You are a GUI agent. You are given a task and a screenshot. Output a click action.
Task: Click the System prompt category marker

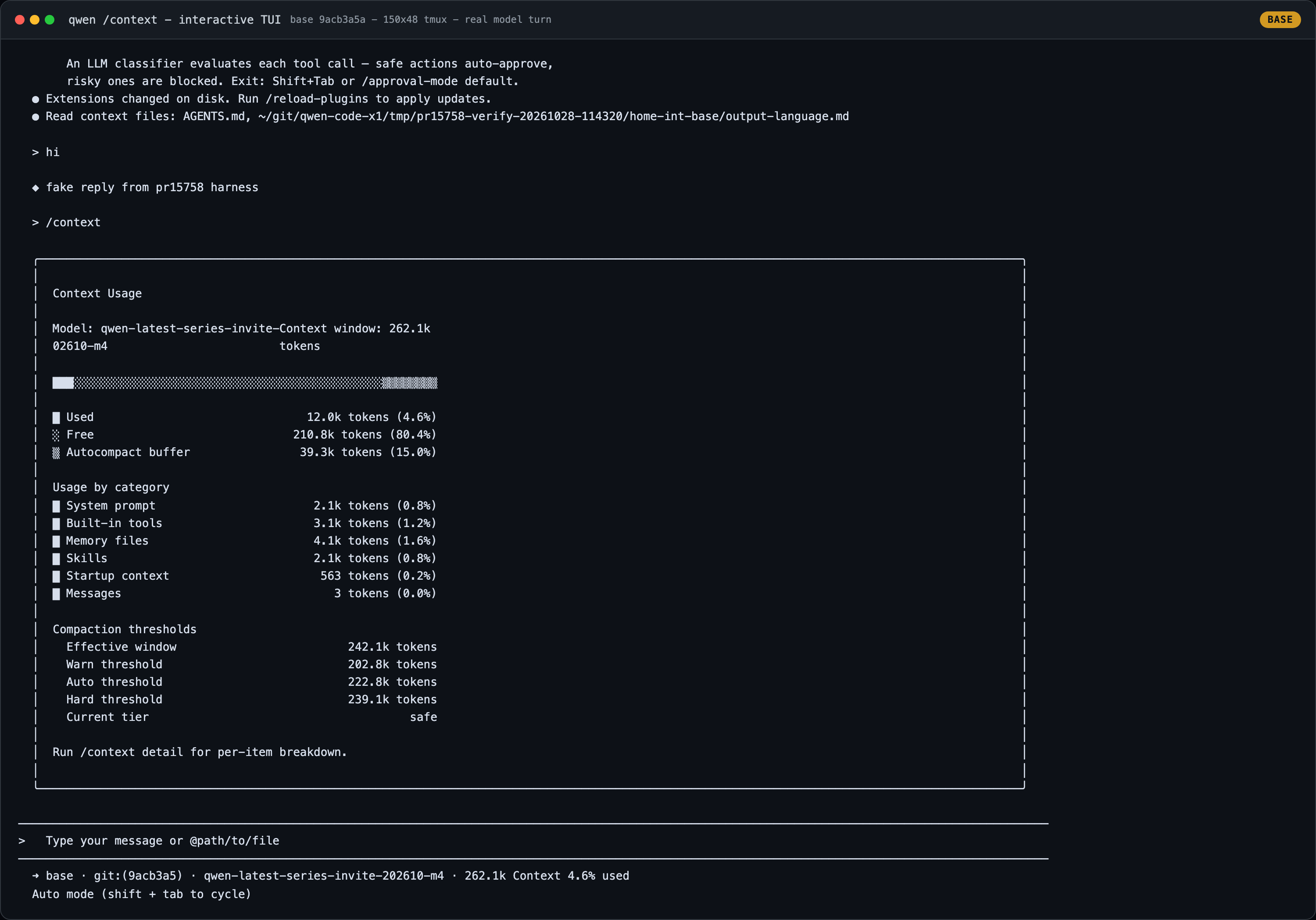point(56,506)
